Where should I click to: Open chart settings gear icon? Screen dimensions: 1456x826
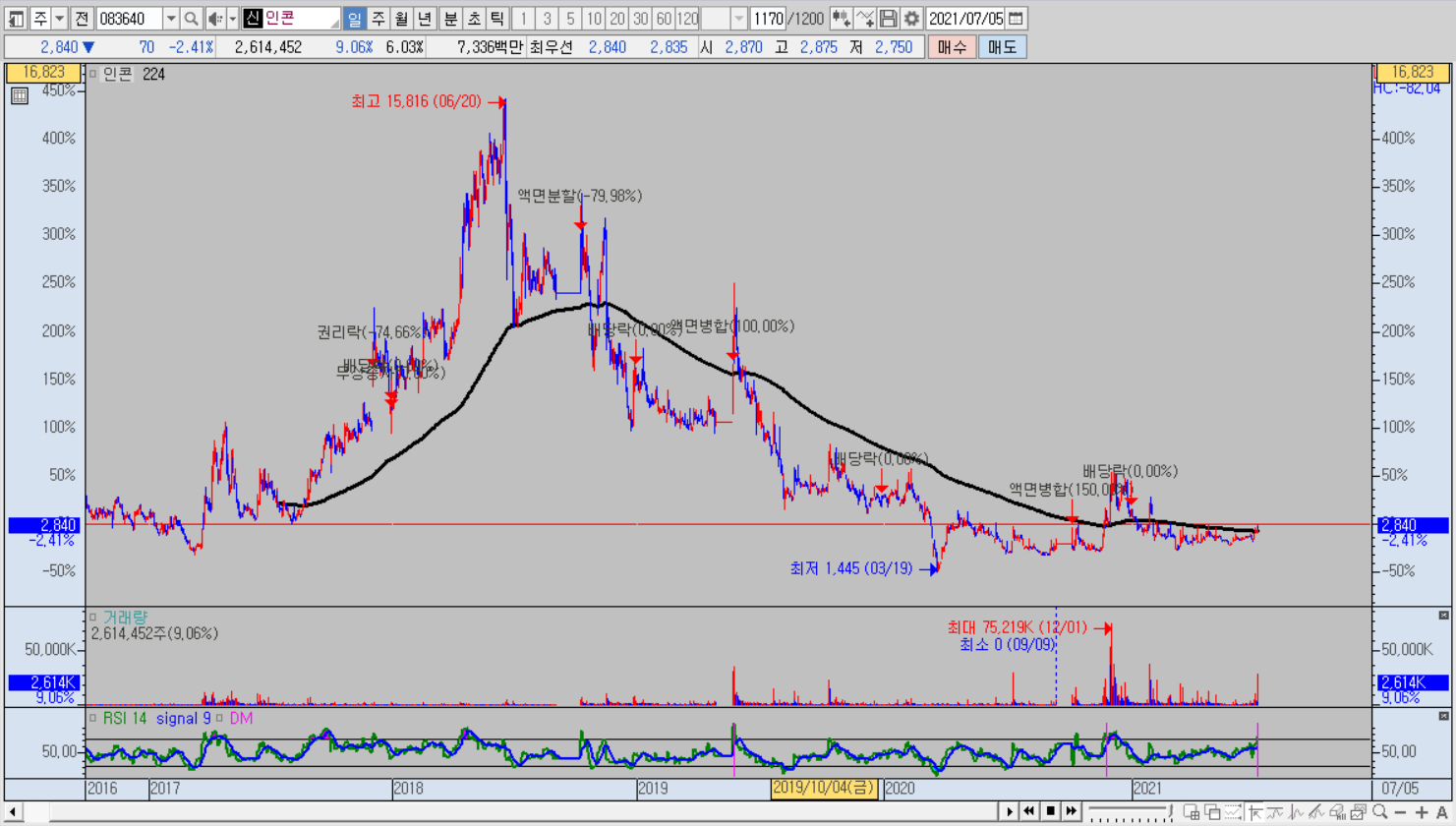911,19
